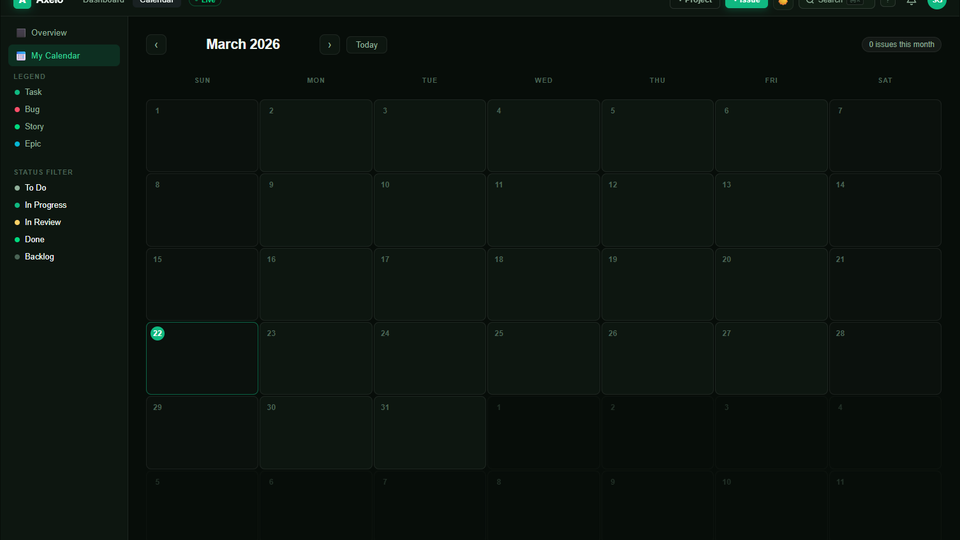Click the green Issue button
Screen dimensions: 960x540
point(746,2)
